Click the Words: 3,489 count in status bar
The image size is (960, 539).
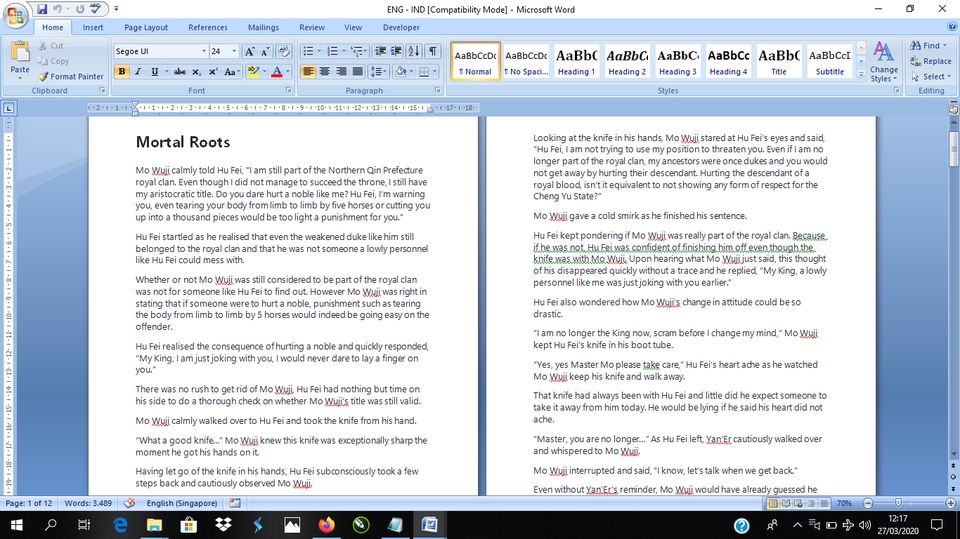(x=88, y=503)
